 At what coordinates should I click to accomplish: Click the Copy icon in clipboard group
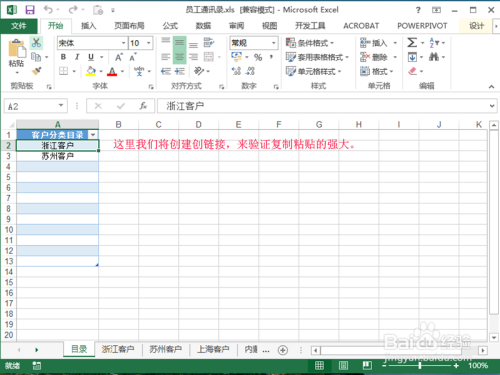point(36,57)
